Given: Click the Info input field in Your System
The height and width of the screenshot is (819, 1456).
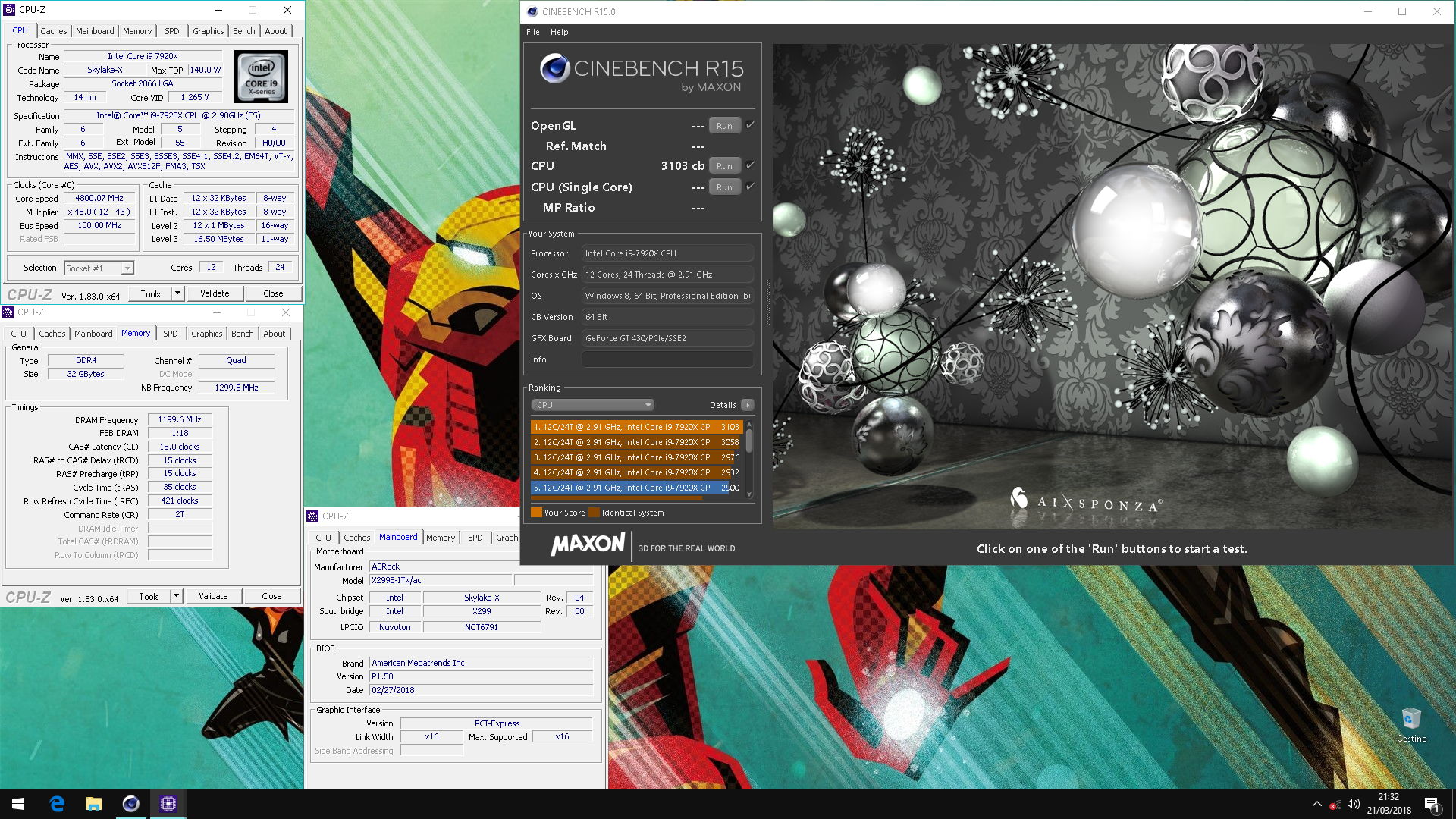Looking at the screenshot, I should [667, 359].
